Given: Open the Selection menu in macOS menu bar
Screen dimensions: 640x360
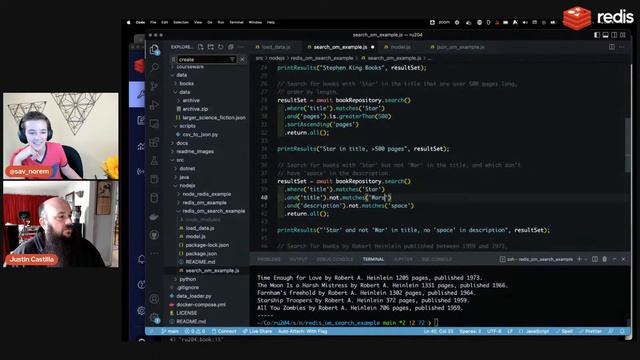Looking at the screenshot, I should click(x=181, y=22).
